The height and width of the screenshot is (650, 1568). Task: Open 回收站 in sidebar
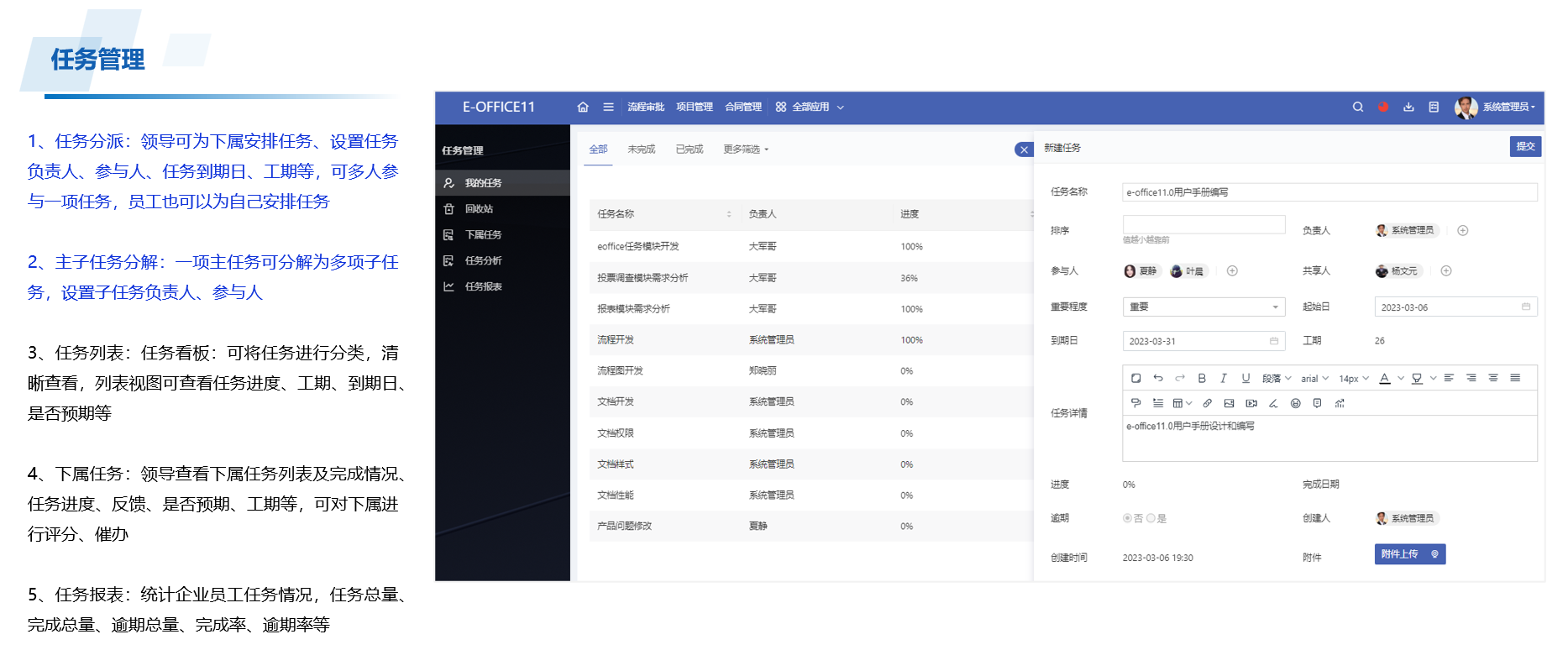point(502,209)
